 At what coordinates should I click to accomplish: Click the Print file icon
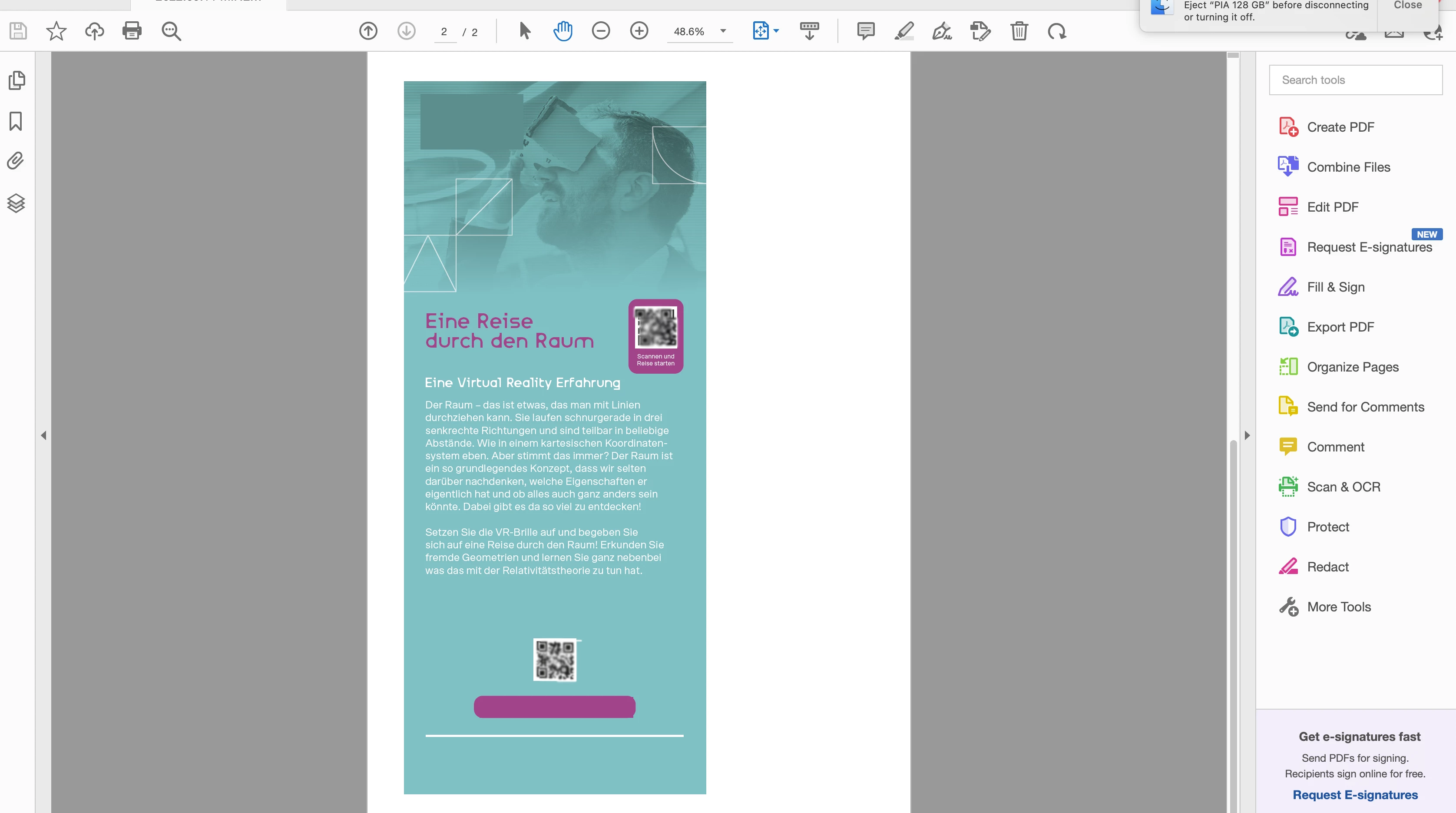132,30
